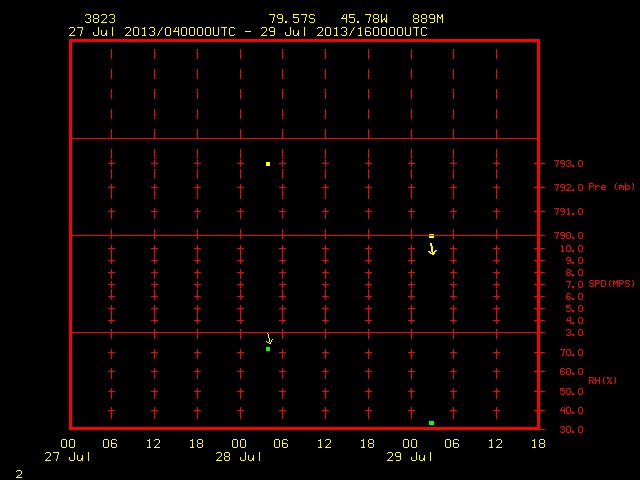Select the small wind barb above the 70.0 humidity marker
The height and width of the screenshot is (480, 640).
tap(269, 338)
